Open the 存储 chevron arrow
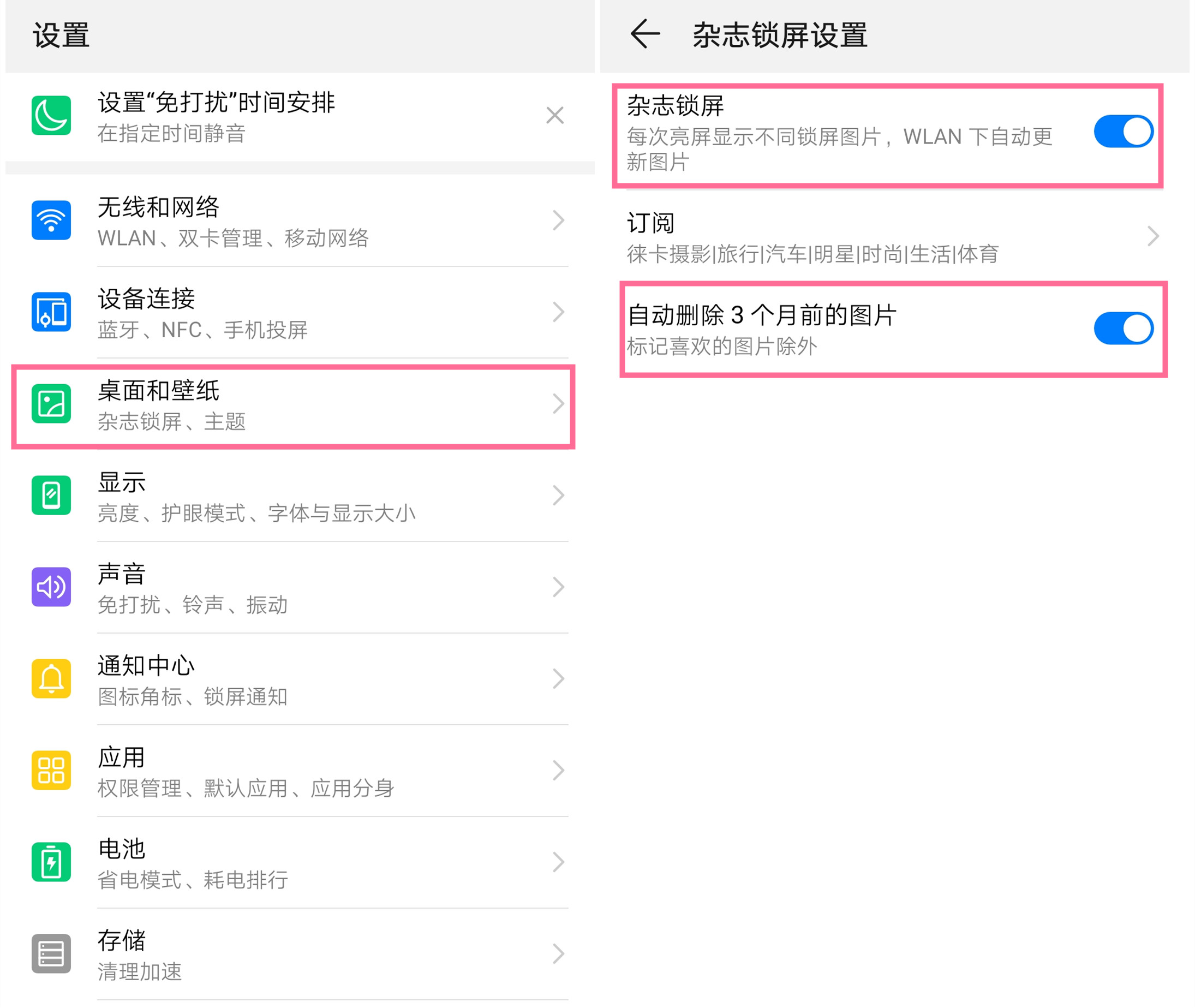The width and height of the screenshot is (1195, 1008). pos(558,954)
